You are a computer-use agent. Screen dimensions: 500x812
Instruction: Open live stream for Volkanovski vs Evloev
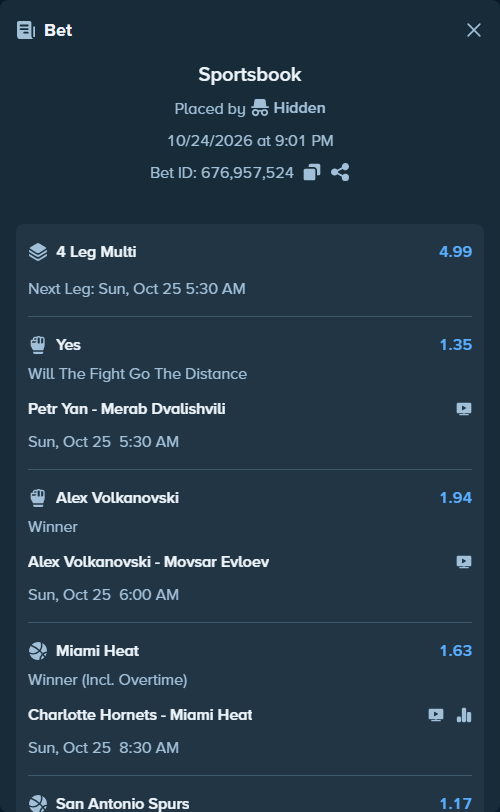[464, 562]
